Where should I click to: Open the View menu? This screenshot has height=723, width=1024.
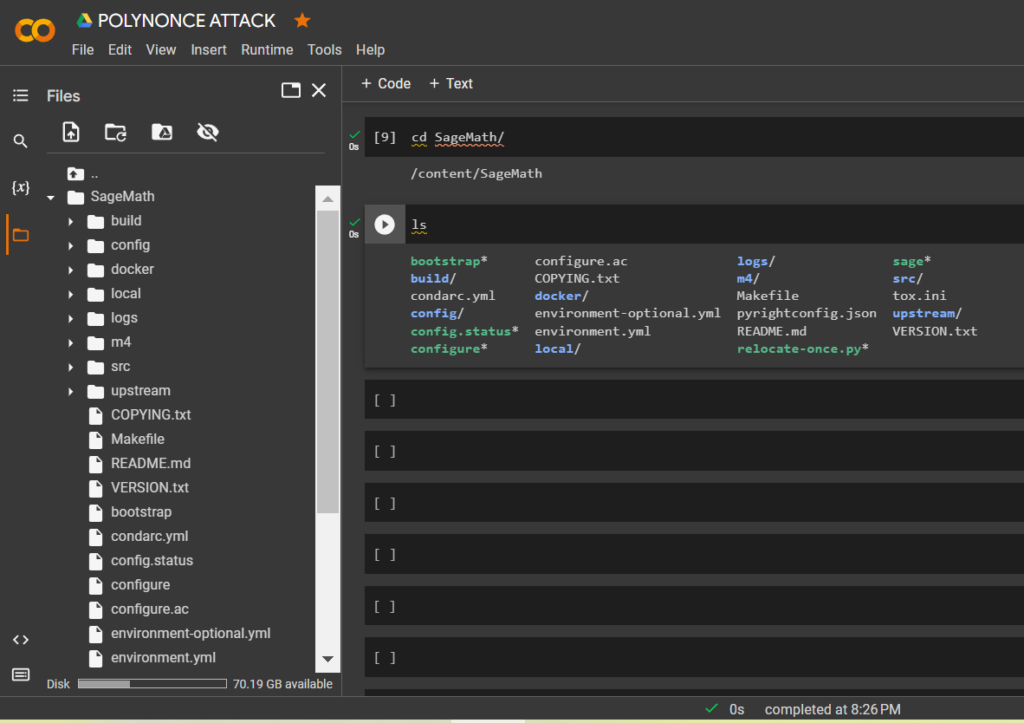coord(161,50)
